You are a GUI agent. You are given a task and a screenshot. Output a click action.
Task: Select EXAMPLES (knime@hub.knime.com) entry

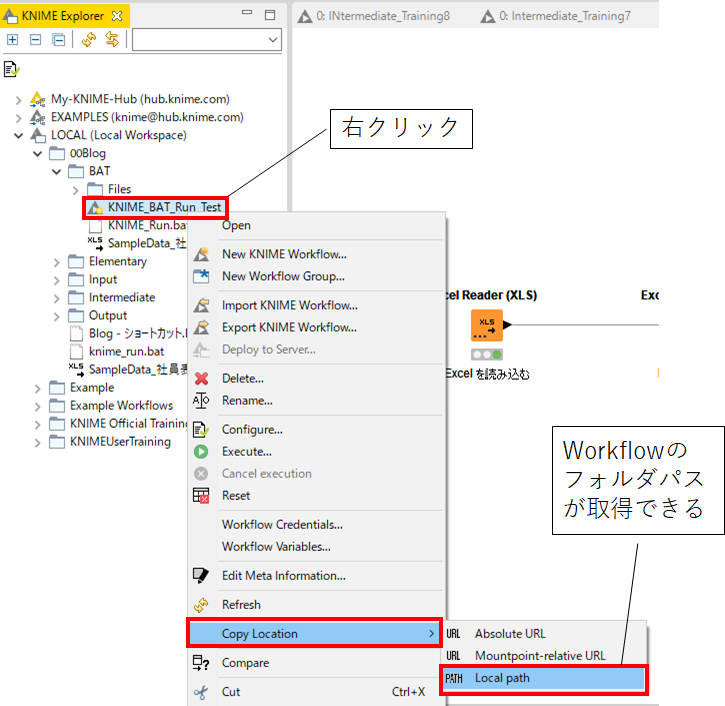[x=147, y=117]
